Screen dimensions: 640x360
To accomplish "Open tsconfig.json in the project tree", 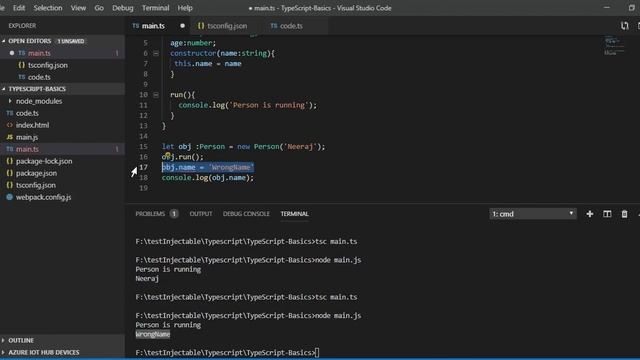I will pyautogui.click(x=36, y=185).
